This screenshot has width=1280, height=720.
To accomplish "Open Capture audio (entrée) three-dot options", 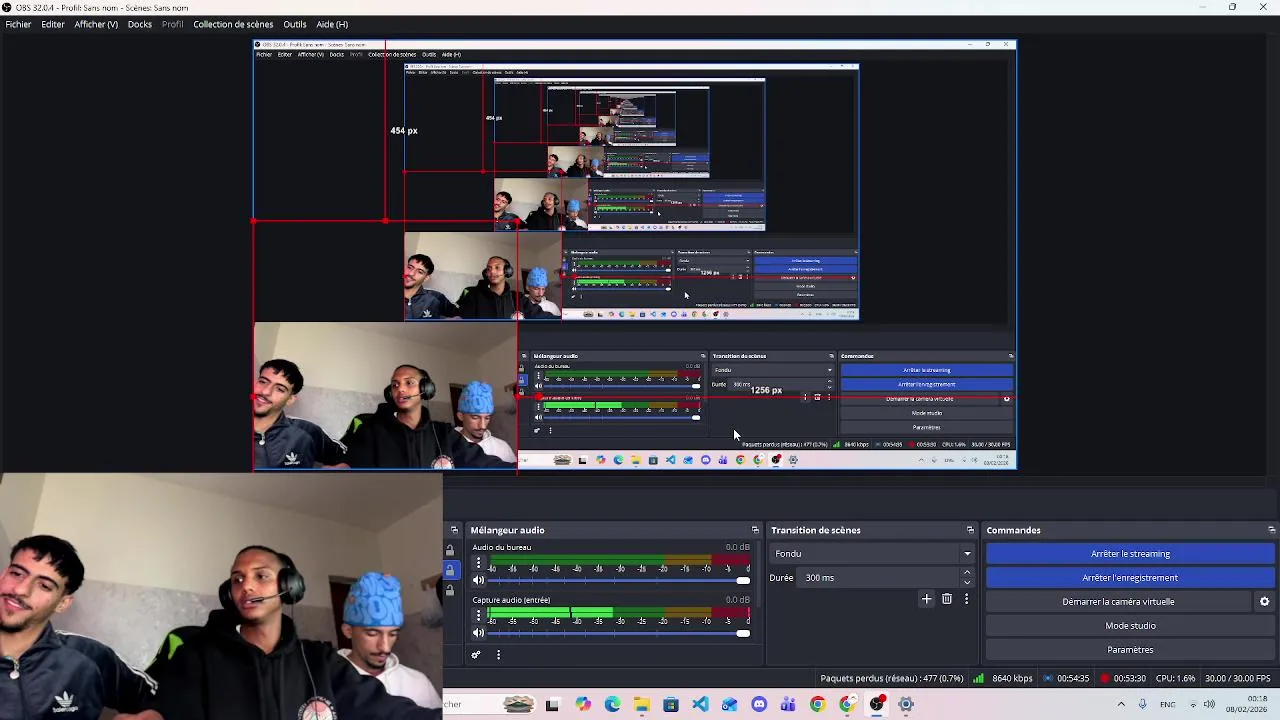I will (x=478, y=616).
